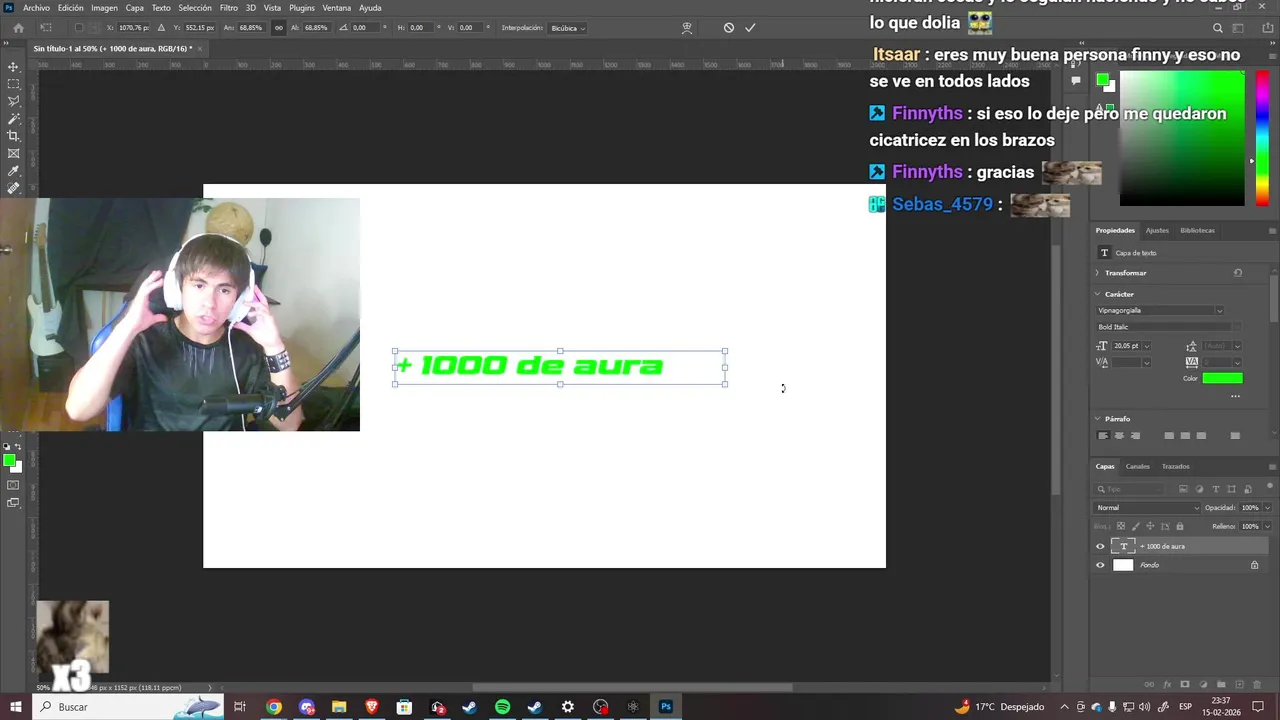Create a new layer icon
The image size is (1280, 720).
[x=1240, y=685]
